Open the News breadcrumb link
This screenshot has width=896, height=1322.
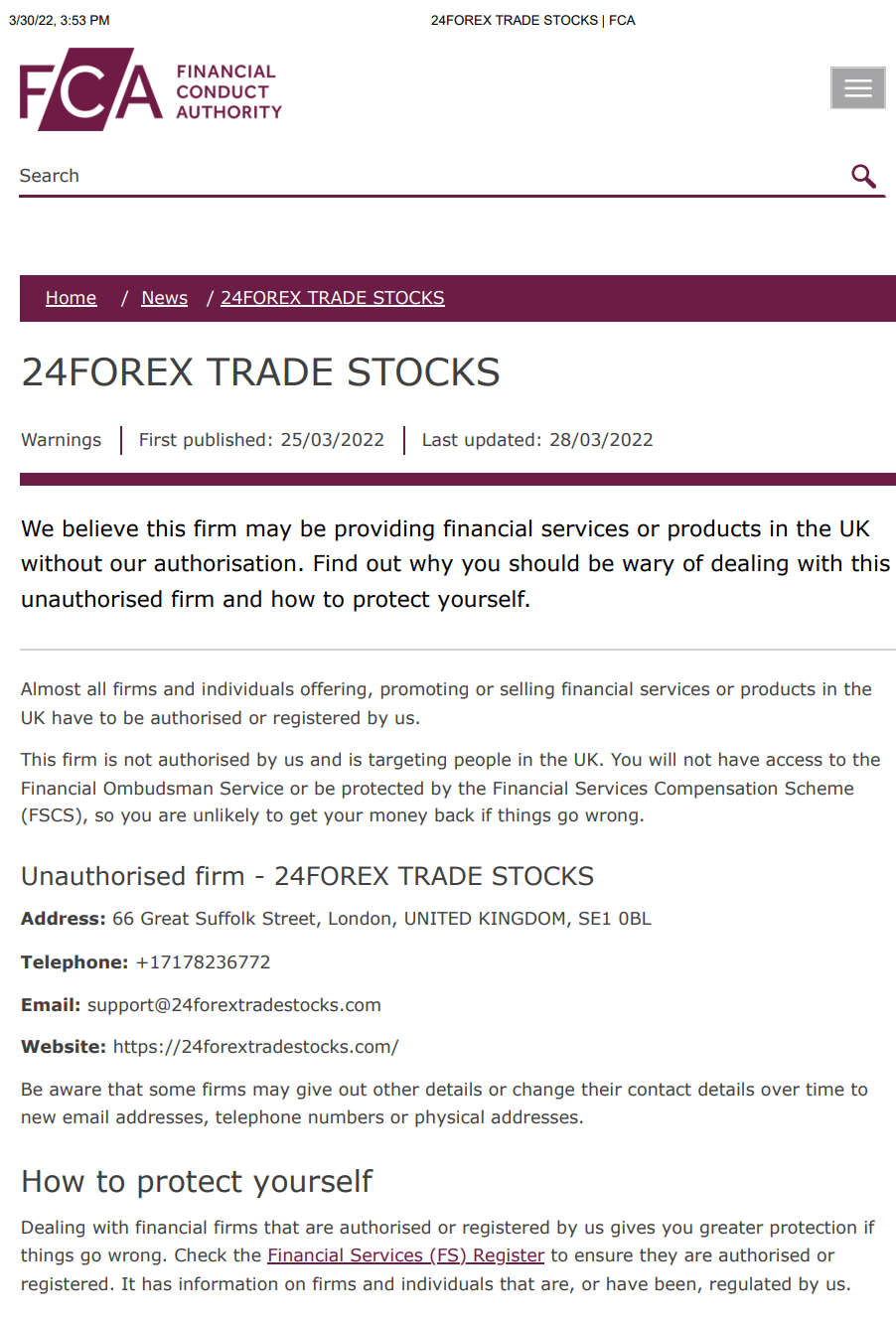(164, 298)
